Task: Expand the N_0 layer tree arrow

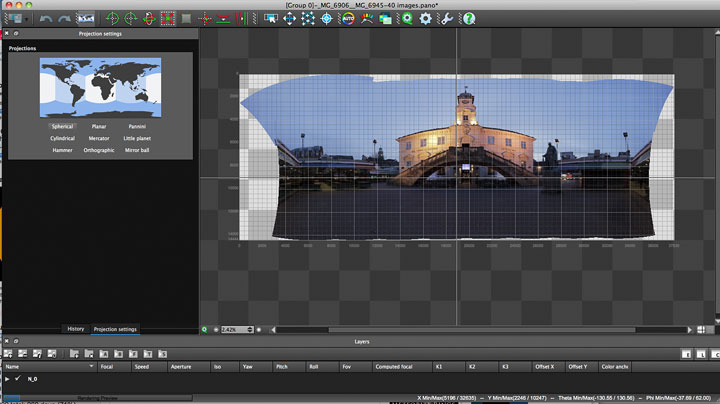Action: [7, 379]
